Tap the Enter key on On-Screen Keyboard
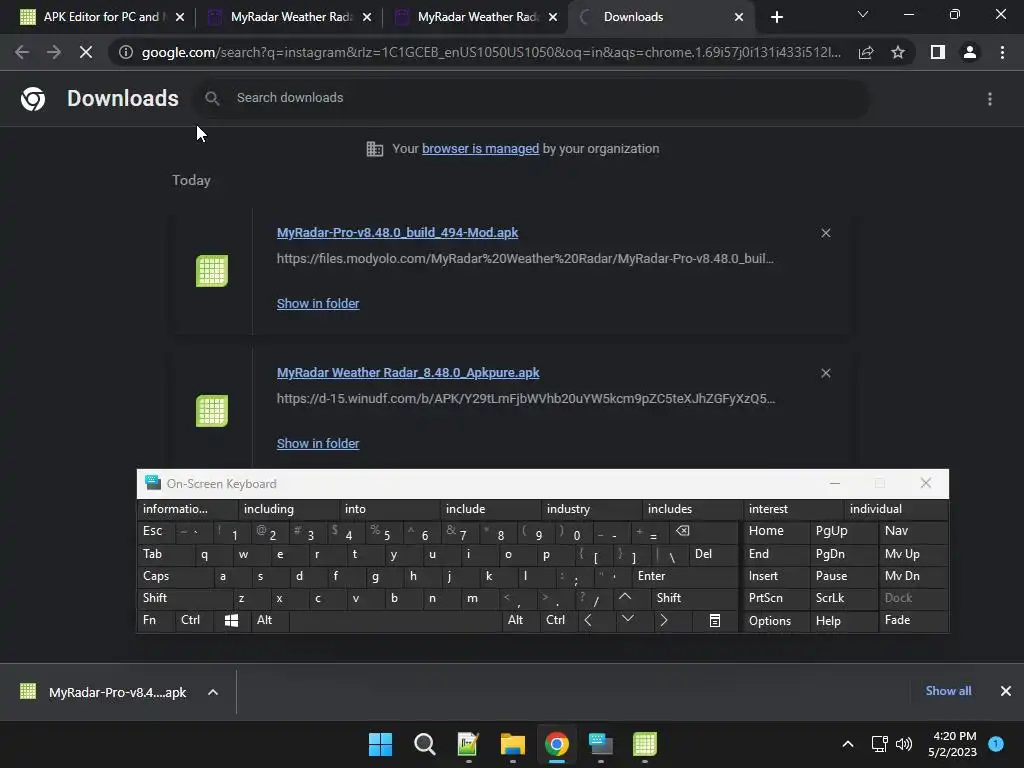This screenshot has width=1024, height=768. [x=684, y=576]
